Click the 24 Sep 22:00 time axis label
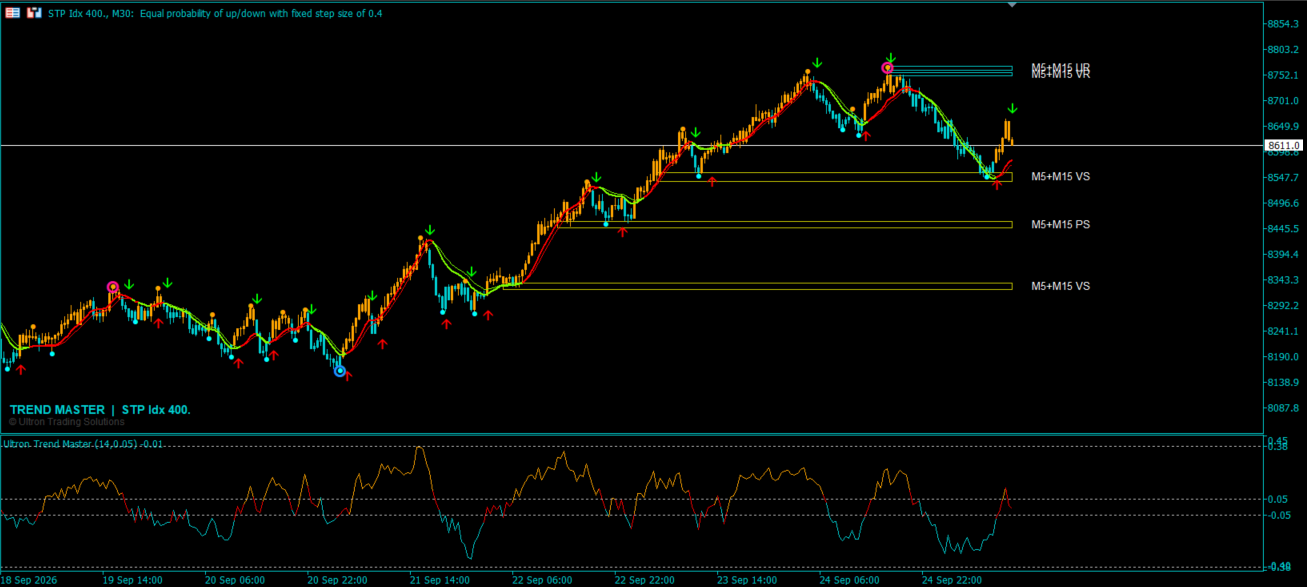 (x=950, y=579)
